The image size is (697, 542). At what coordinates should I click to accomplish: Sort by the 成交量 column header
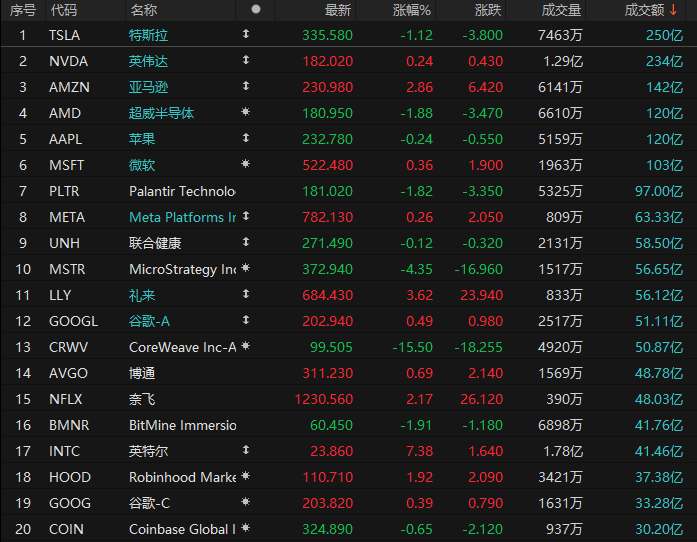(x=561, y=10)
